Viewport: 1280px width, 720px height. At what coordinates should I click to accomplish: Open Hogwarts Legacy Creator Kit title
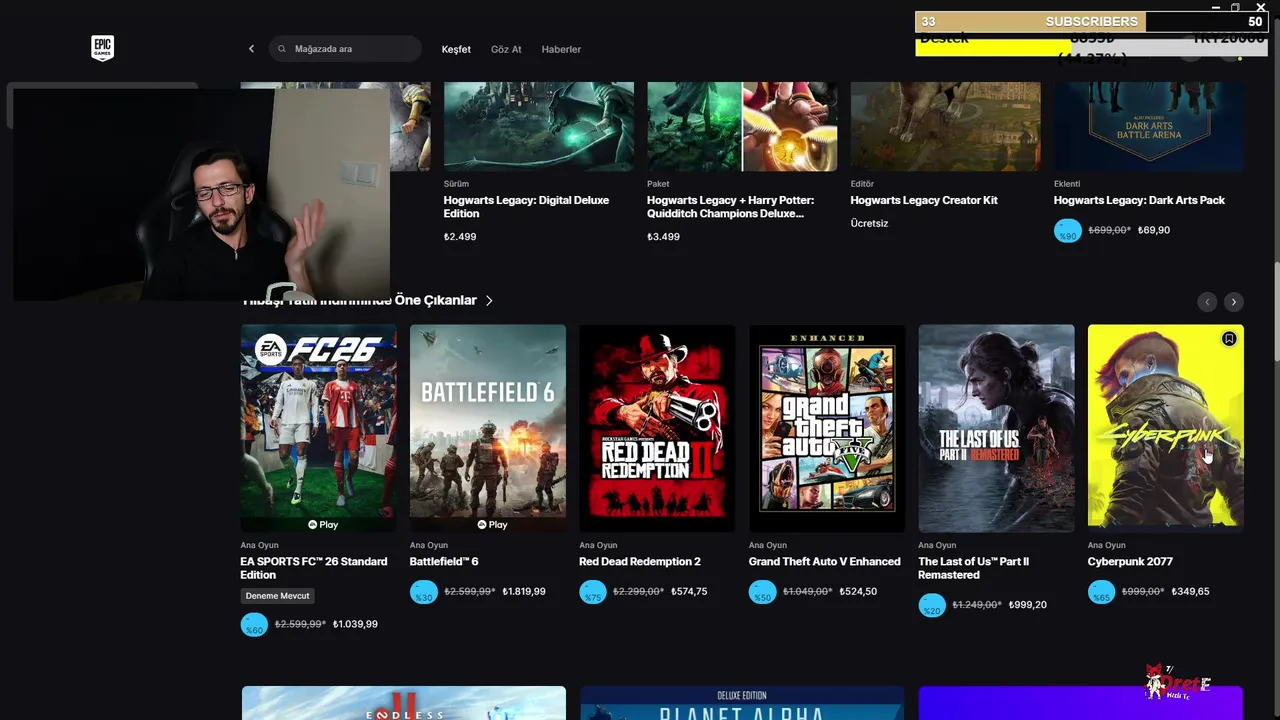(924, 201)
